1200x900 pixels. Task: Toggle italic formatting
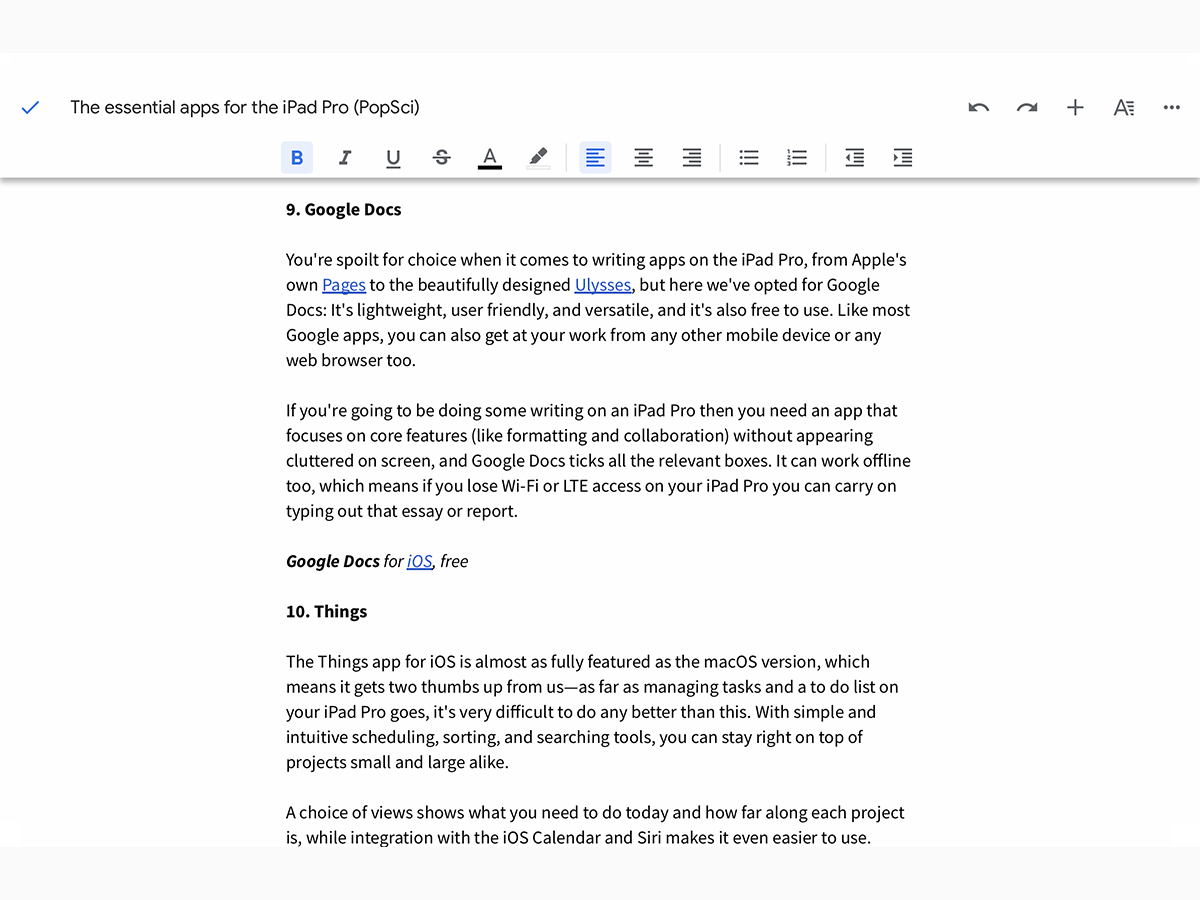point(345,157)
